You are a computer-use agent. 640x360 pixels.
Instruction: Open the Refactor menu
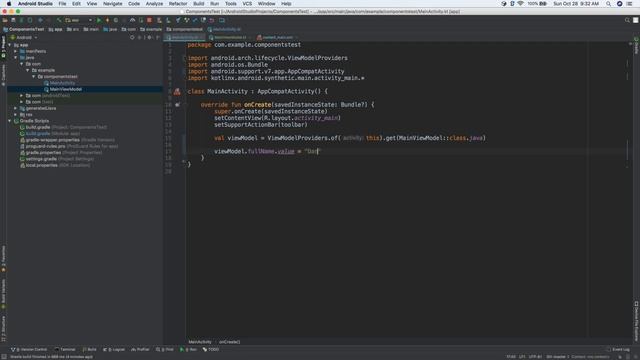tap(178, 4)
